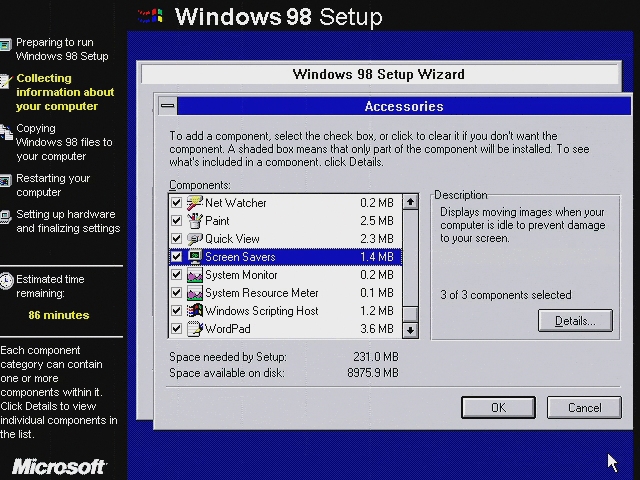Screen dimensions: 640x480
Task: Click the Setting up hardware step icon
Action: point(5,217)
